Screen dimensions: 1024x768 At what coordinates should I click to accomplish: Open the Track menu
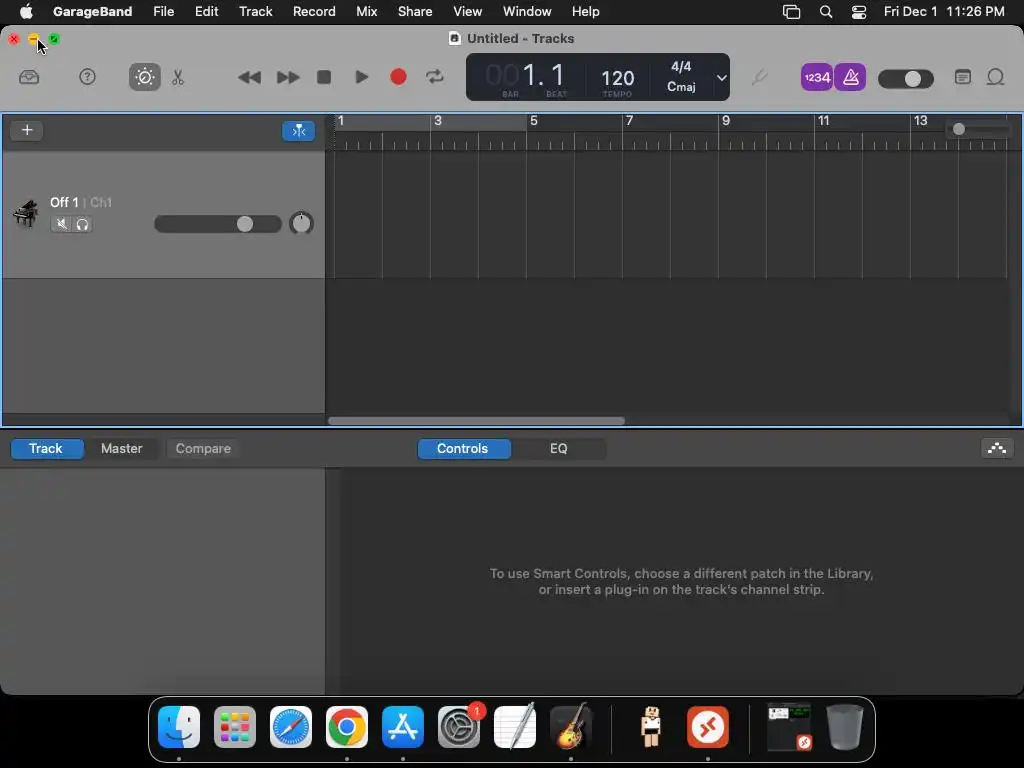255,11
